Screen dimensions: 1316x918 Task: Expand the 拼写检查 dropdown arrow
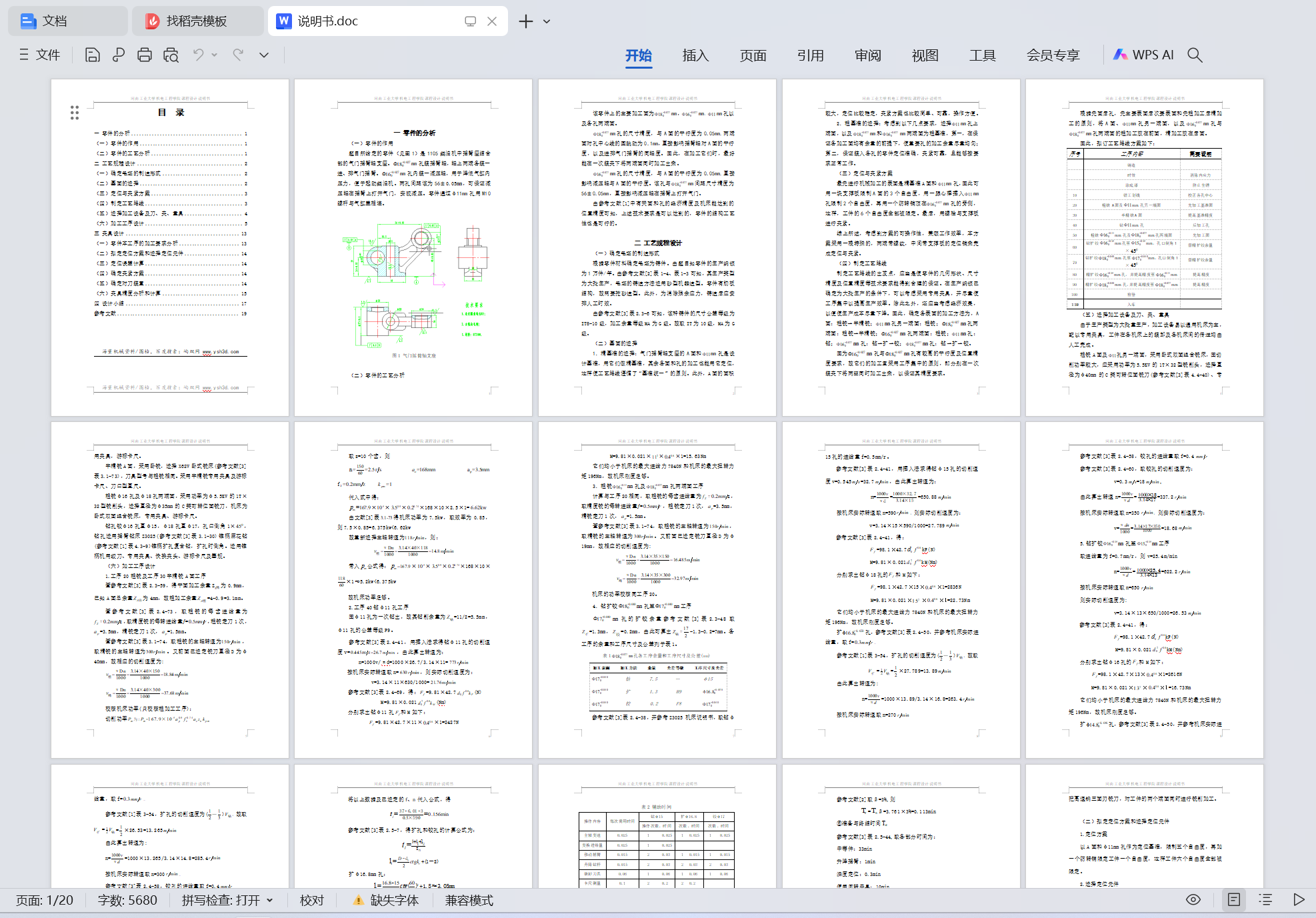(x=270, y=900)
